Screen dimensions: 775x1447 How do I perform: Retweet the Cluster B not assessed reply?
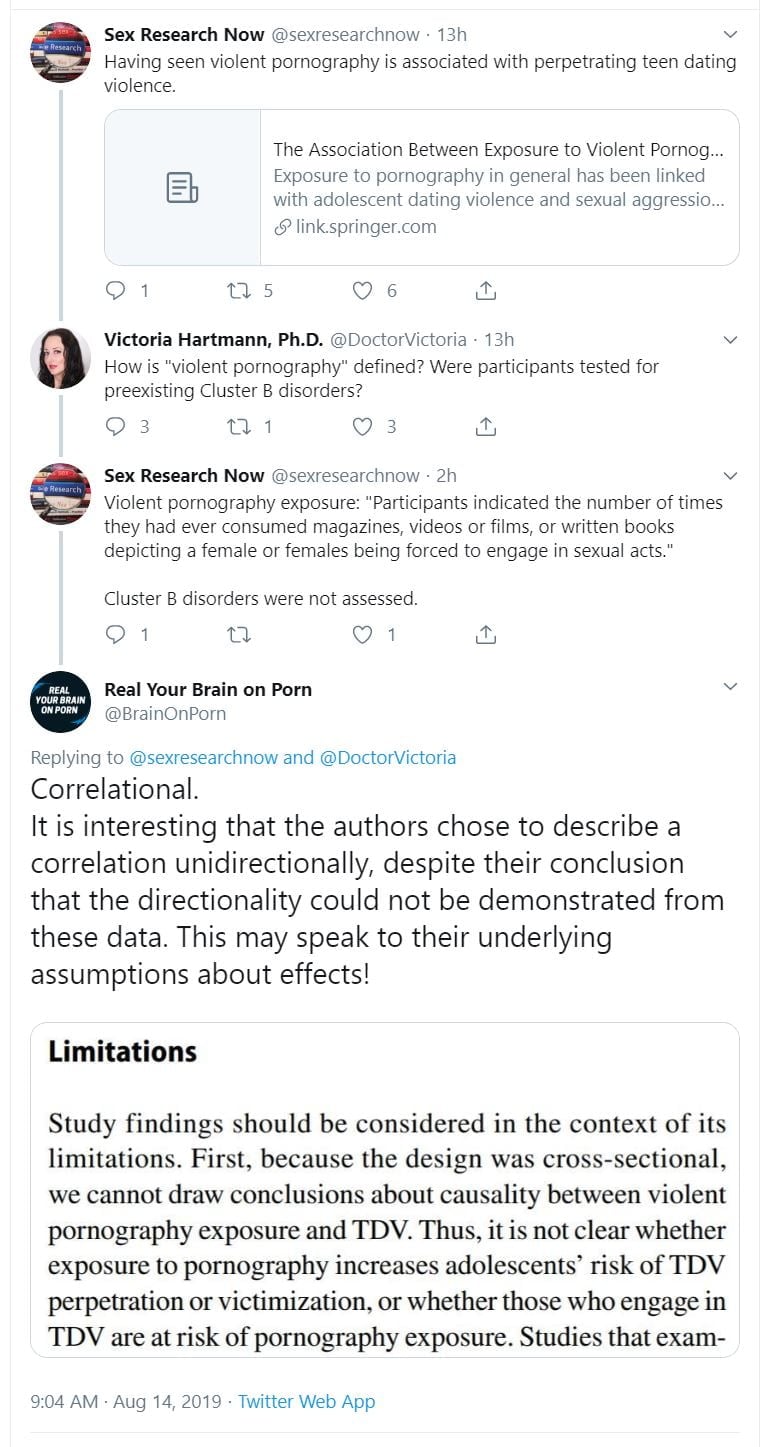(x=238, y=635)
